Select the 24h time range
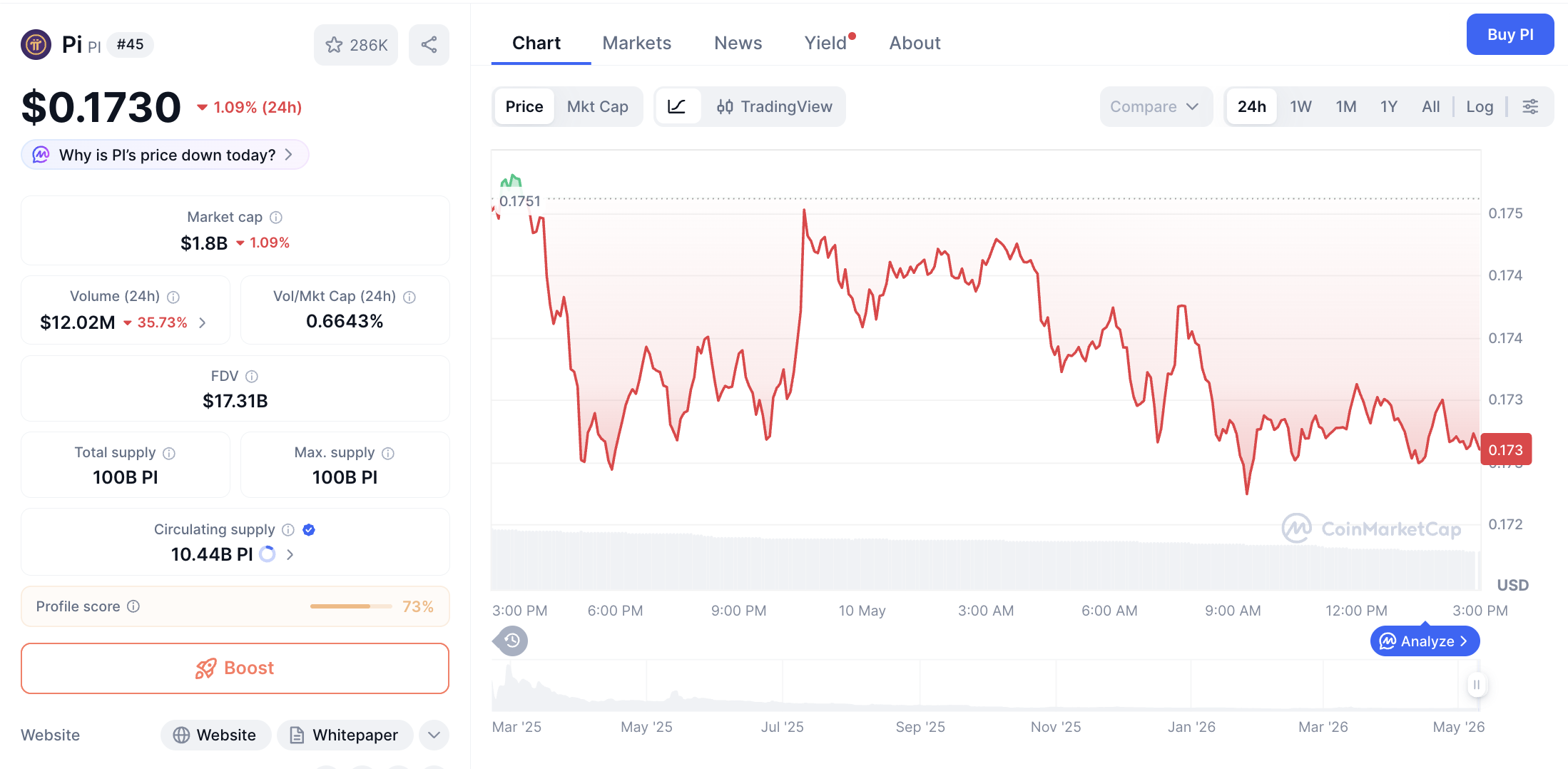 point(1252,107)
